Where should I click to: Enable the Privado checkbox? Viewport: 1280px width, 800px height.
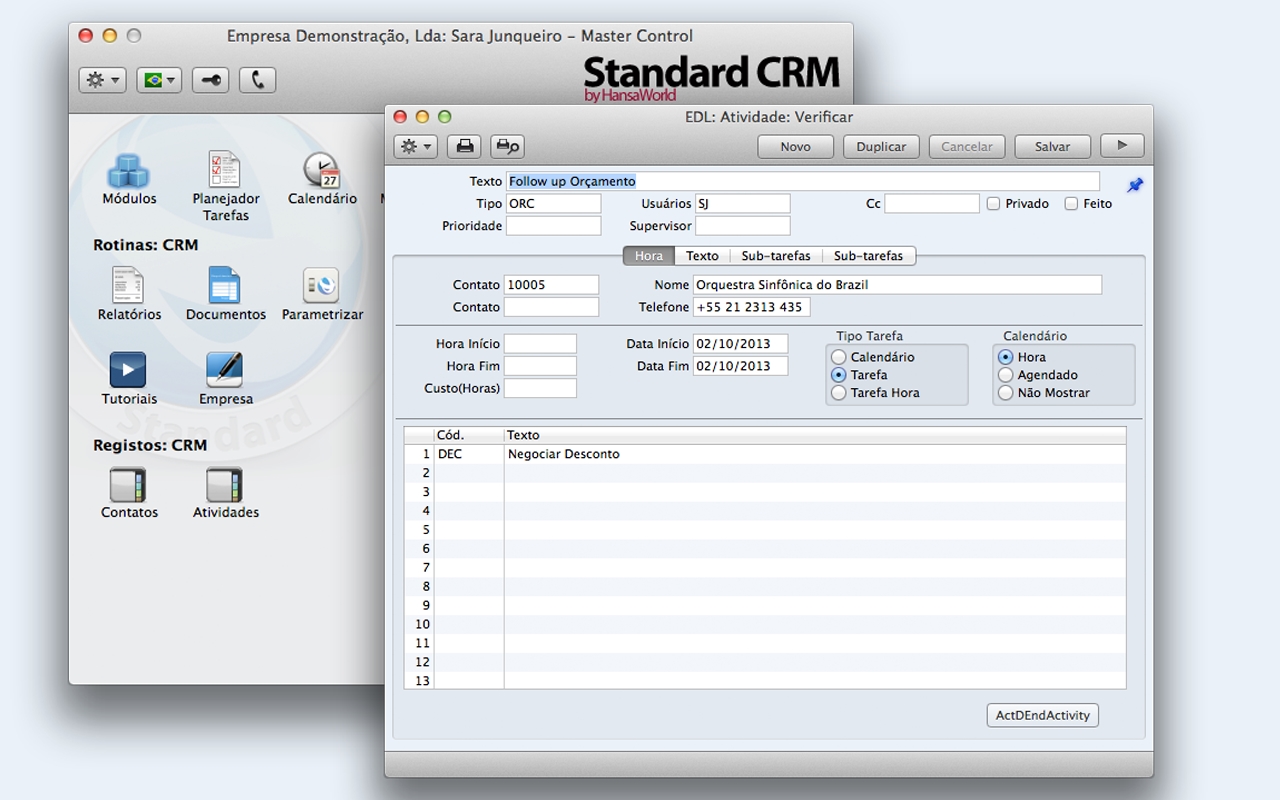(993, 204)
